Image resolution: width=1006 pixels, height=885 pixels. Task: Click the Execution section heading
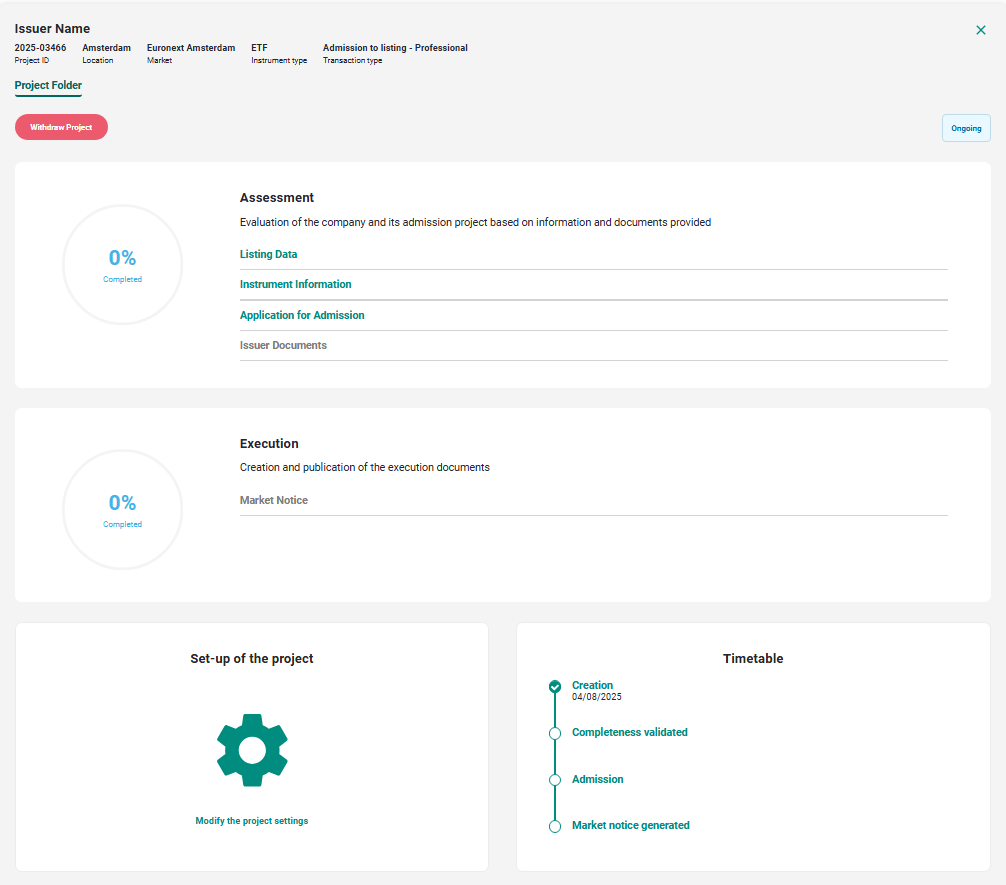[269, 443]
